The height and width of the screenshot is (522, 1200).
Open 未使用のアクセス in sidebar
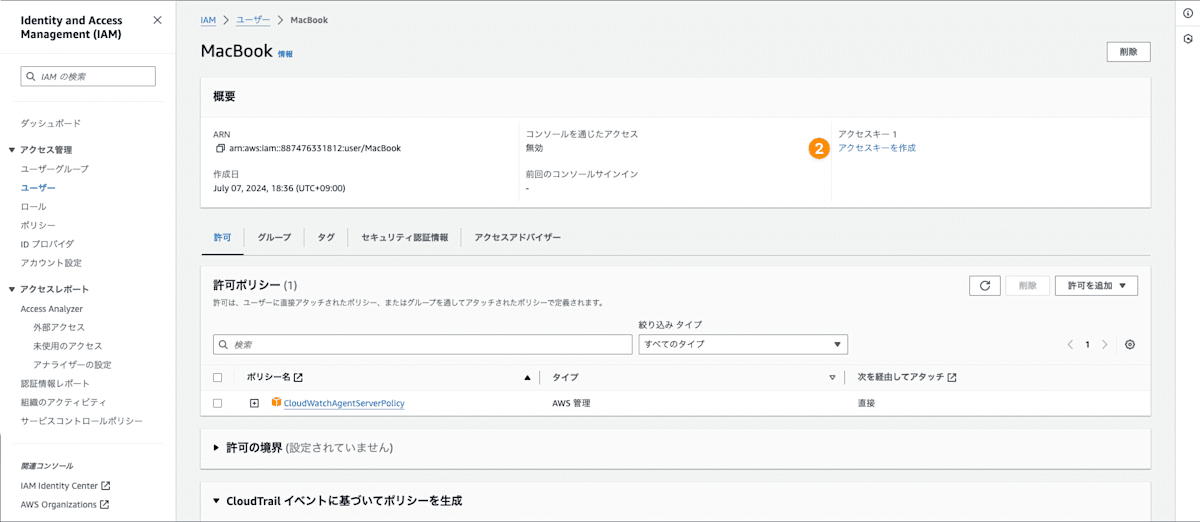[x=67, y=346]
